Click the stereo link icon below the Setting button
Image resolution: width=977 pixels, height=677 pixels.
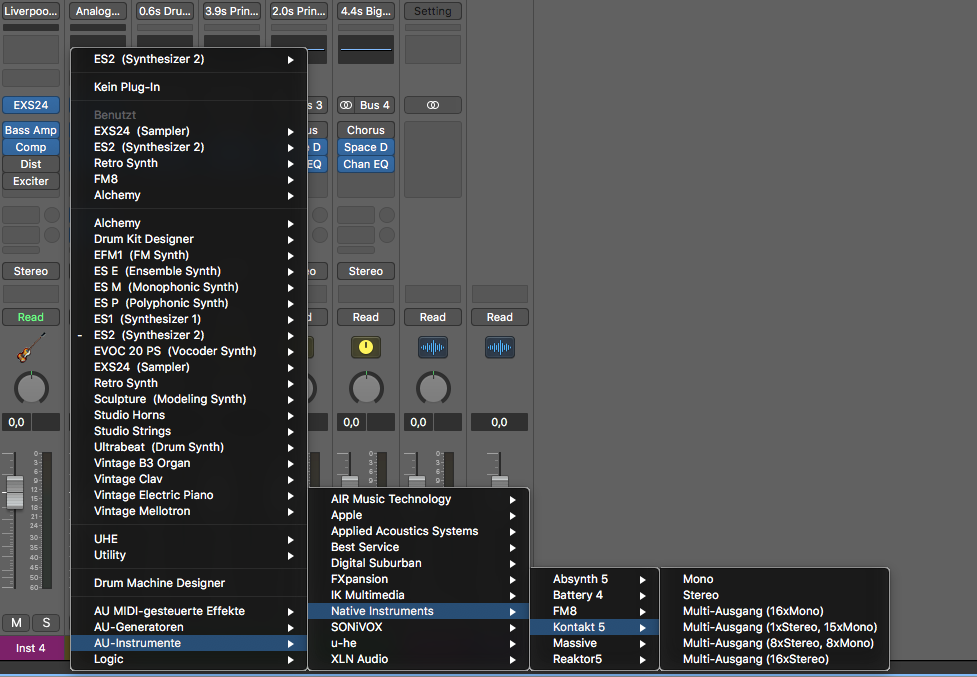pos(432,105)
